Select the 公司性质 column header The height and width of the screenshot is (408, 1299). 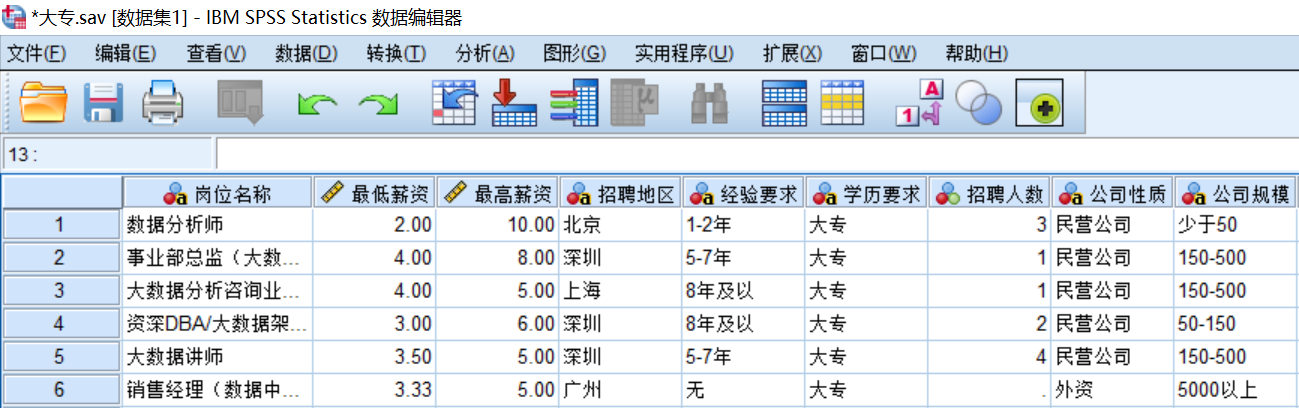pyautogui.click(x=1113, y=193)
